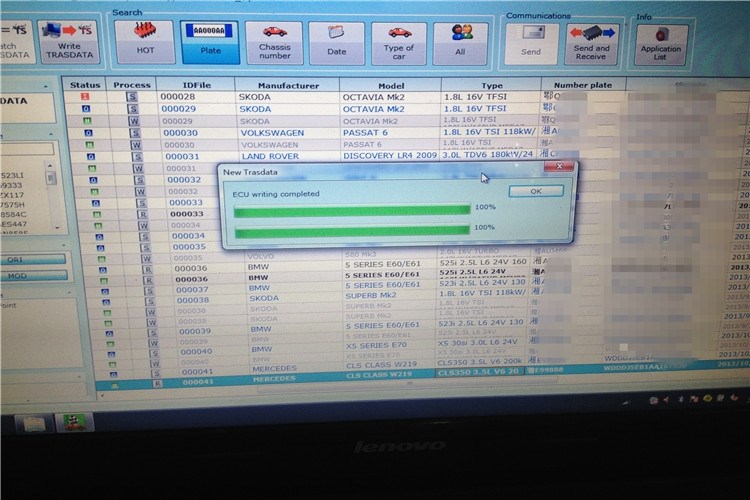Screen dimensions: 750x500
Task: Close the New Trasdata dialog
Action: (559, 167)
